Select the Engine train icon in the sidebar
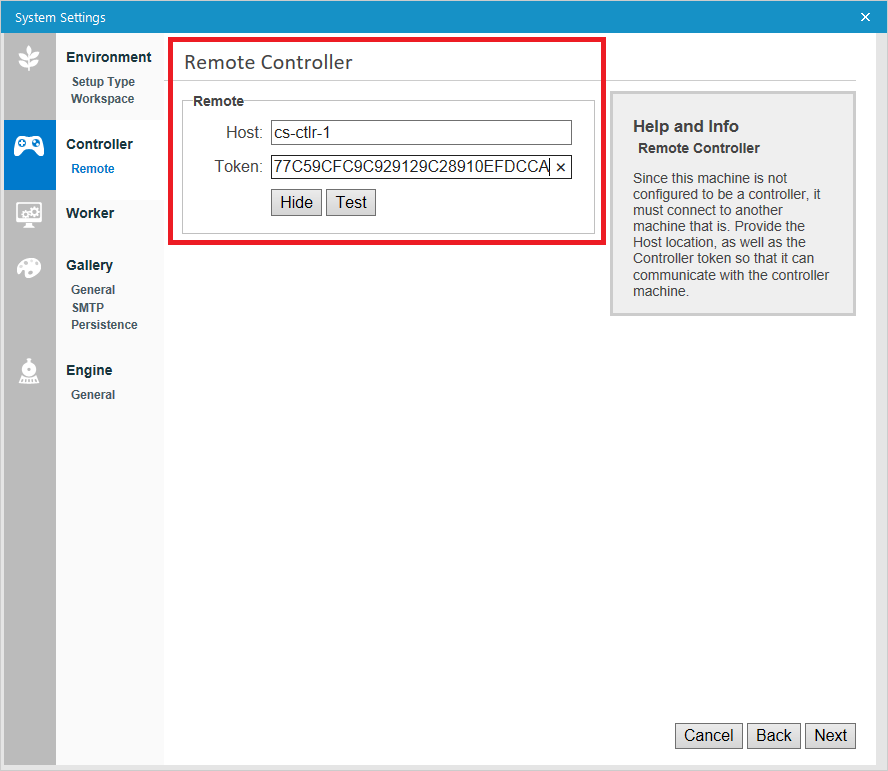 29,371
